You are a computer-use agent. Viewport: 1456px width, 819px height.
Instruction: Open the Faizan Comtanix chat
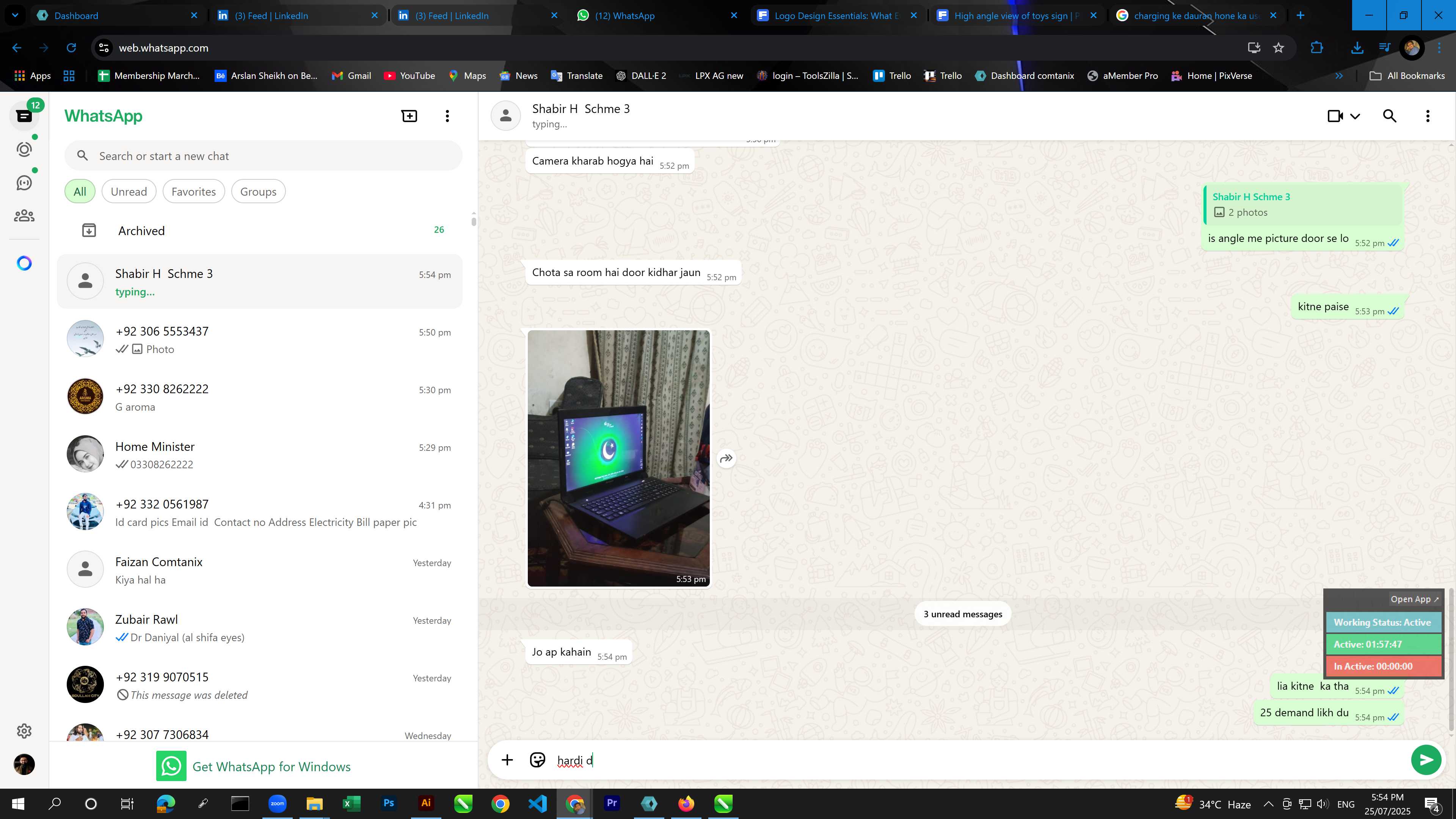coord(260,570)
